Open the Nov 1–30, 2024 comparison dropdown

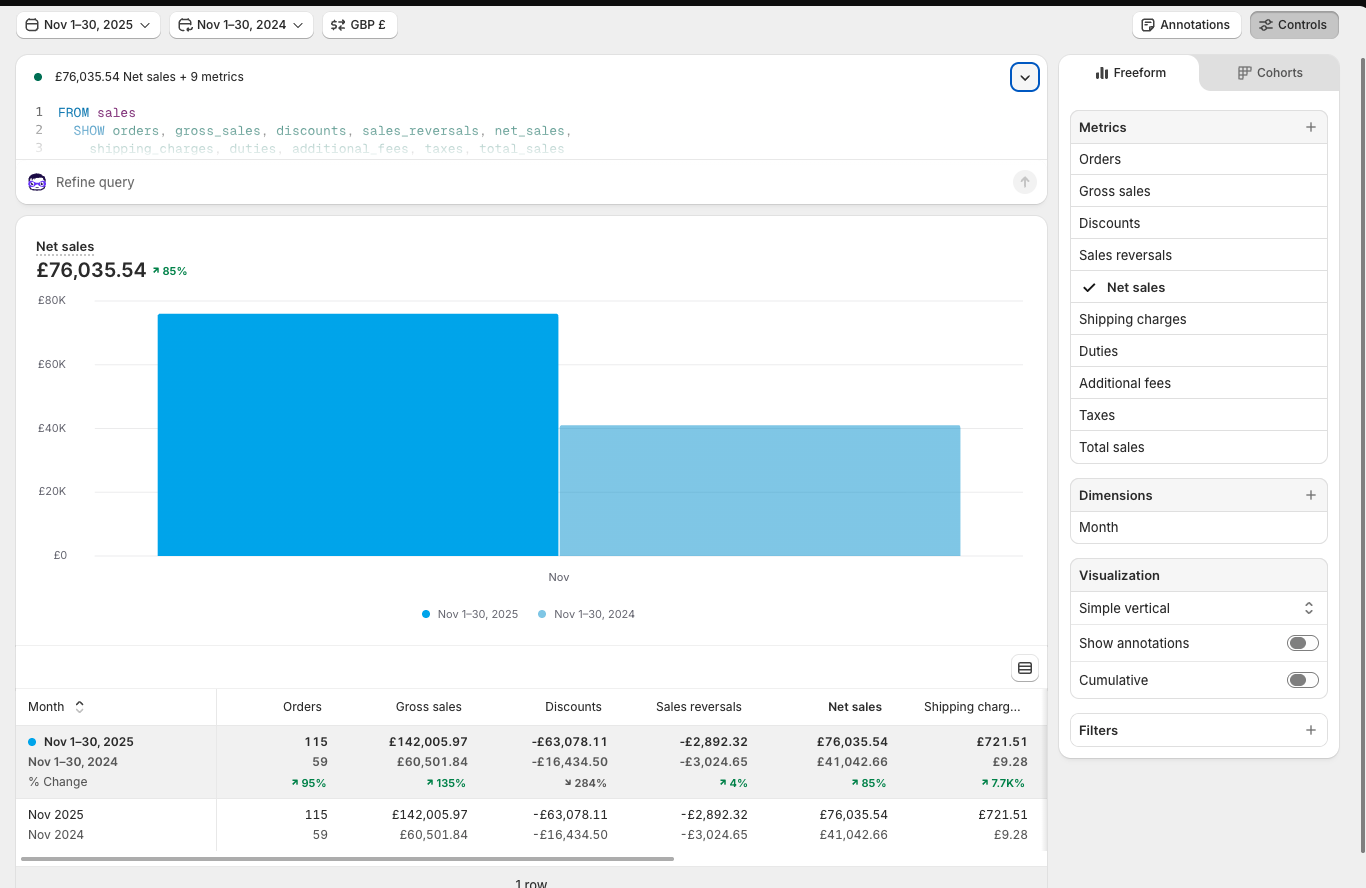(x=241, y=25)
